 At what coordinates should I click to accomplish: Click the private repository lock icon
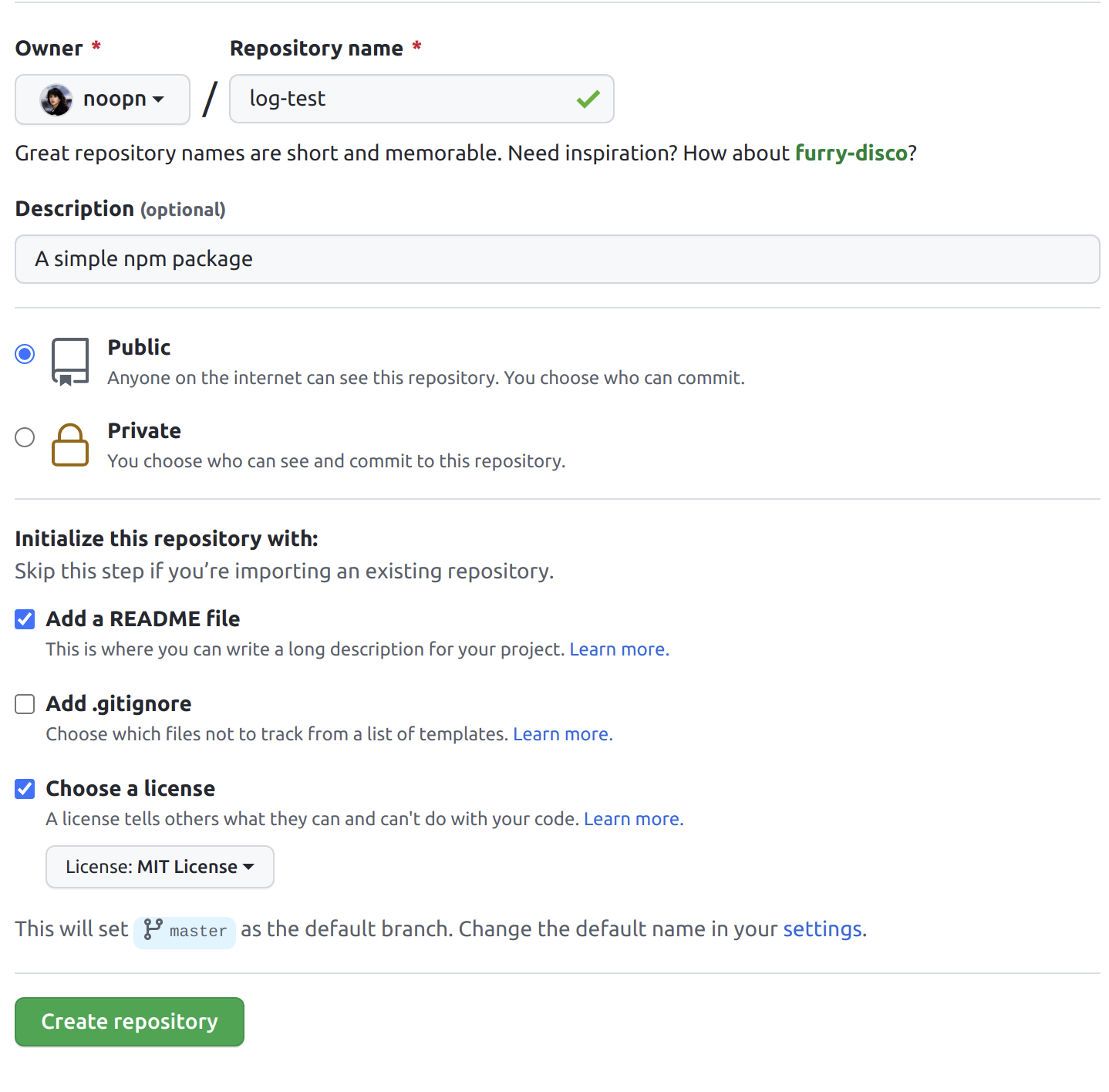coord(70,445)
